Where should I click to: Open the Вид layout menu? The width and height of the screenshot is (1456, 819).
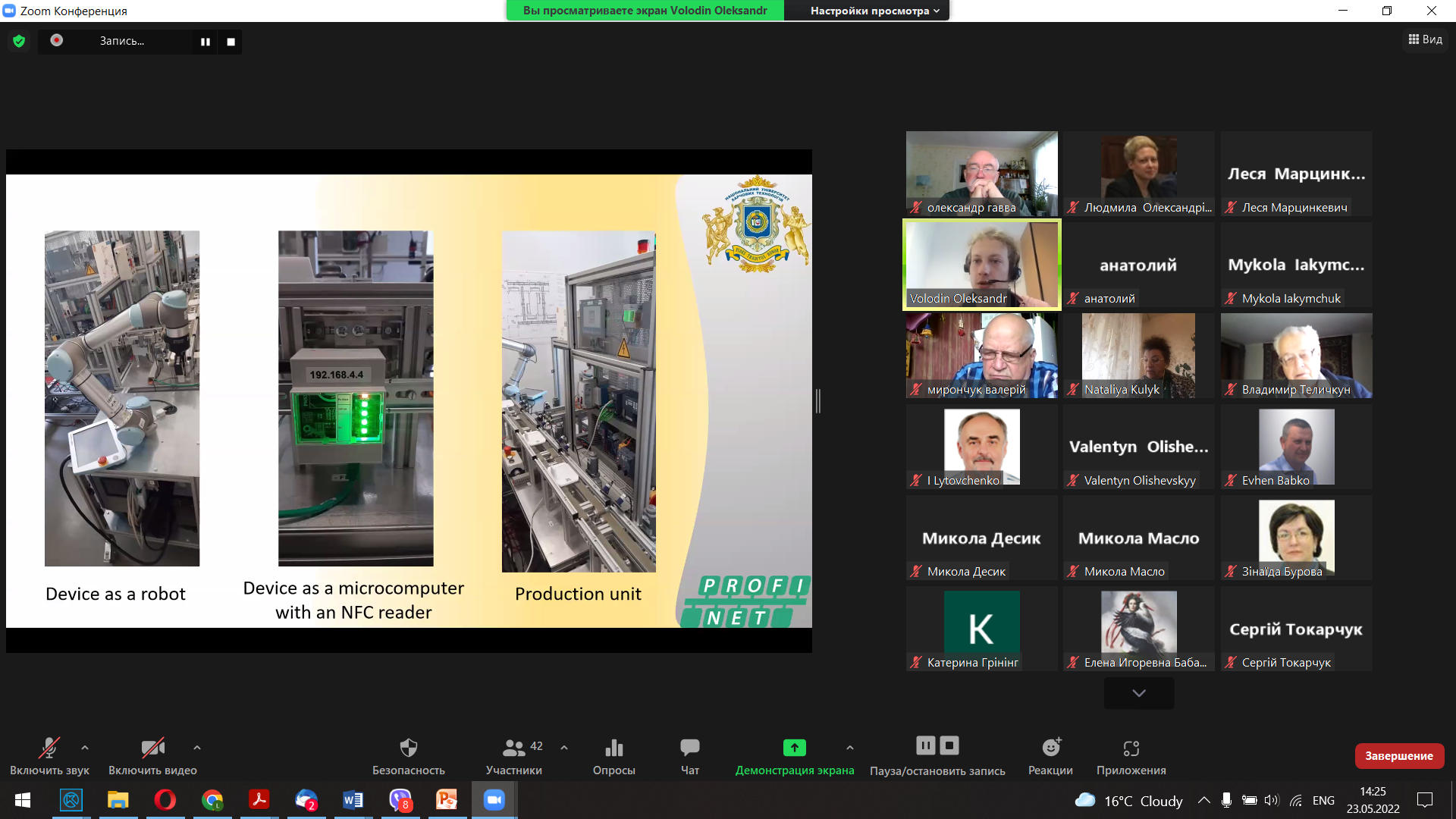click(x=1425, y=39)
